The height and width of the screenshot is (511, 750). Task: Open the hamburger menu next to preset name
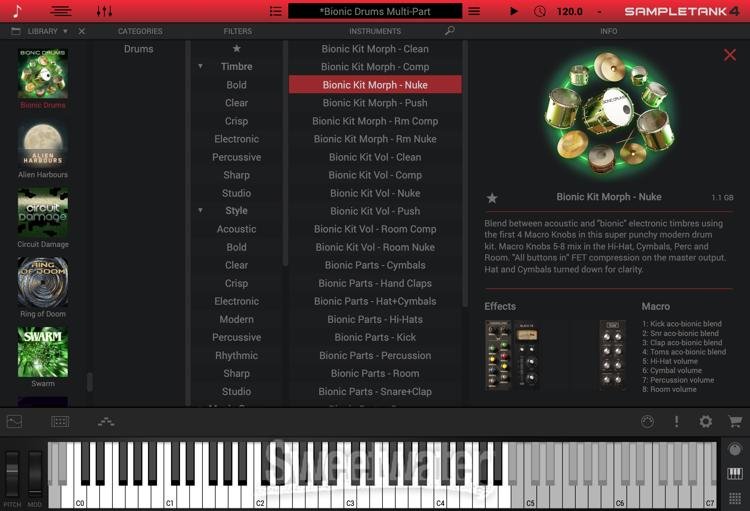click(474, 11)
